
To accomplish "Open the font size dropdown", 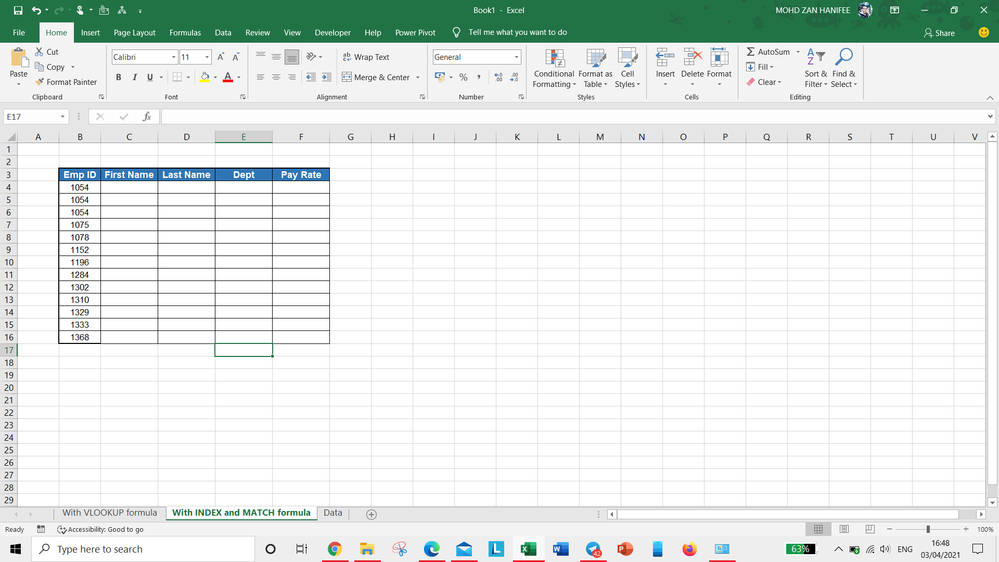I will pyautogui.click(x=207, y=57).
